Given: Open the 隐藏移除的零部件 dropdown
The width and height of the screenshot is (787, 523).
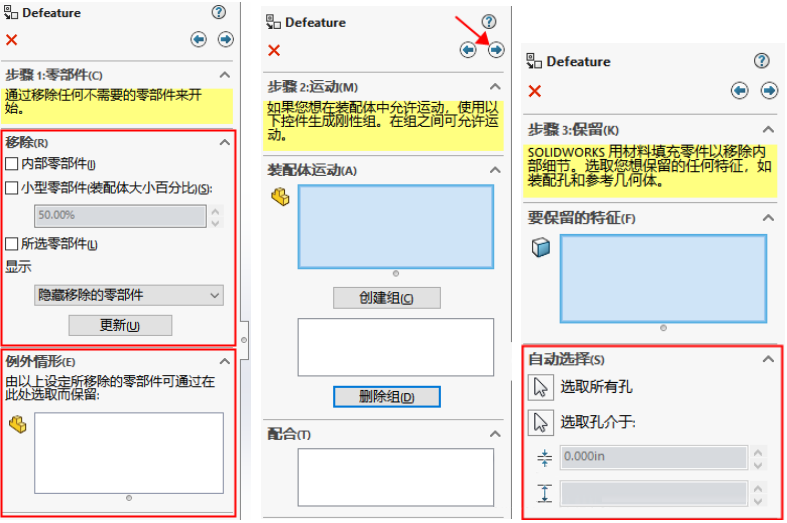Looking at the screenshot, I should coord(129,295).
